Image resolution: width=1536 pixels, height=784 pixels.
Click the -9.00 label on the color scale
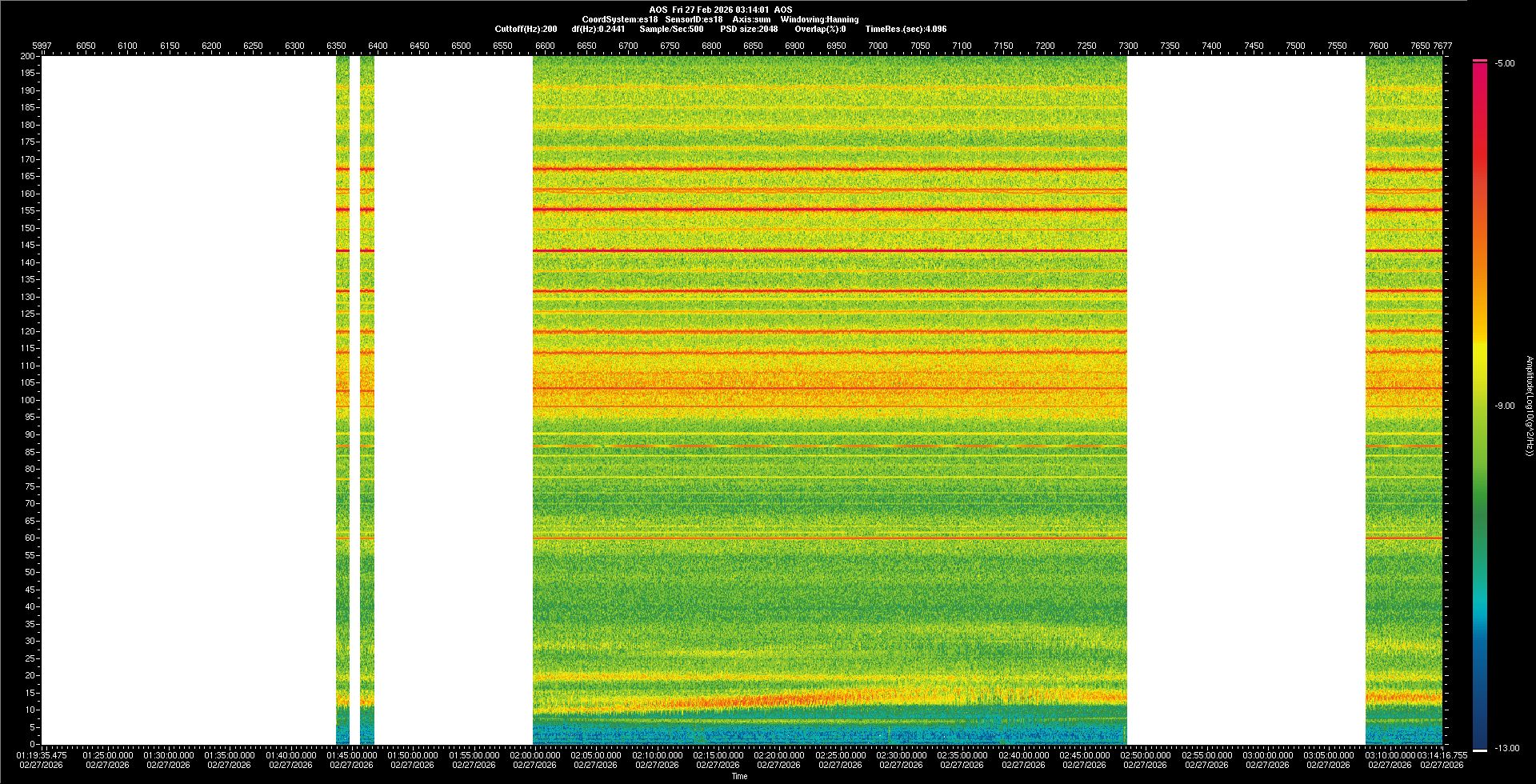[1505, 406]
